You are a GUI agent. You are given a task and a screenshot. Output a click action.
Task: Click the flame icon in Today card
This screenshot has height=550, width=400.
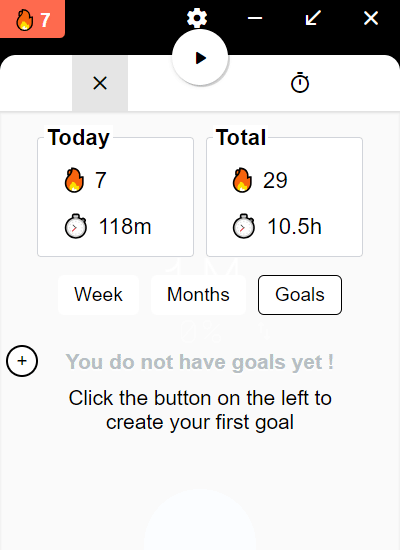pyautogui.click(x=74, y=180)
